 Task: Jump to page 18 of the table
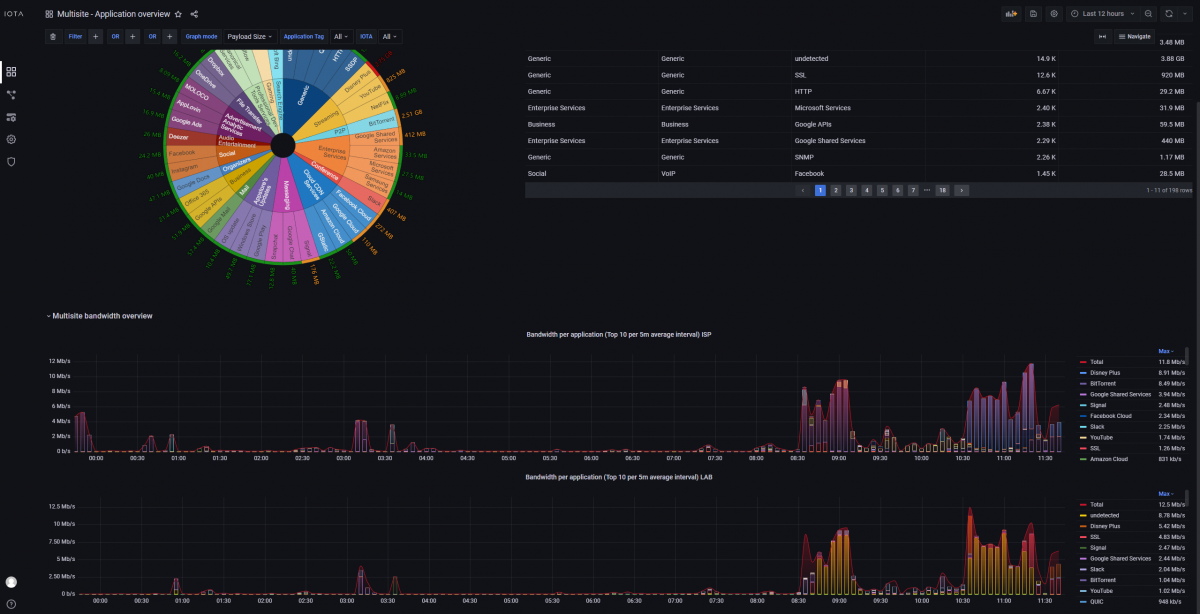pos(941,190)
